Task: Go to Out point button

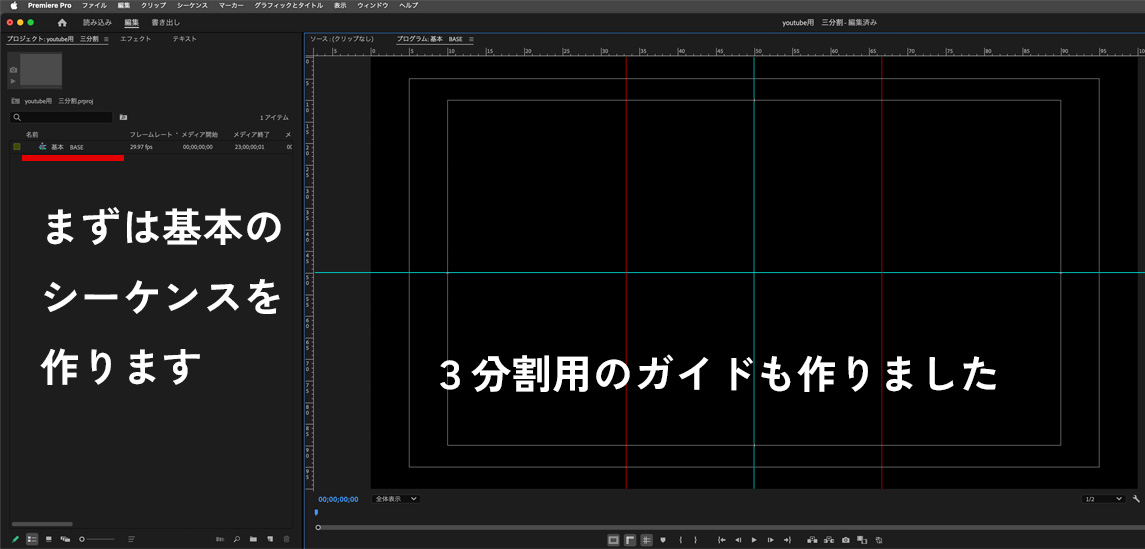Action: click(x=786, y=540)
